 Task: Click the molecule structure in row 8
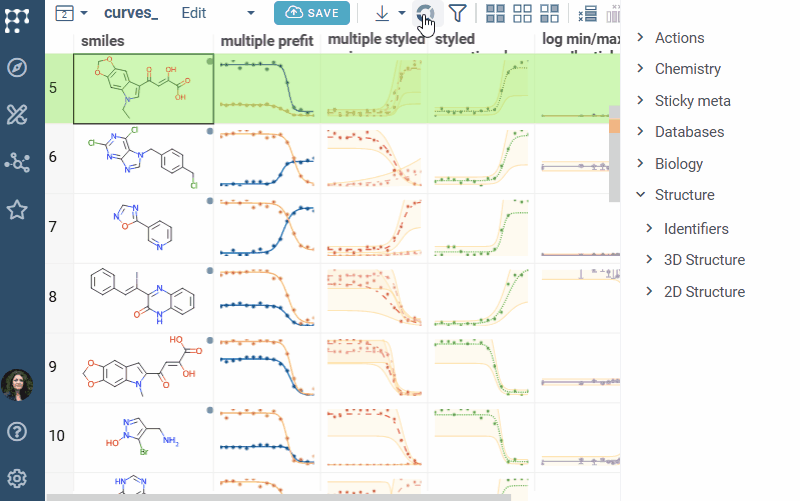click(143, 297)
